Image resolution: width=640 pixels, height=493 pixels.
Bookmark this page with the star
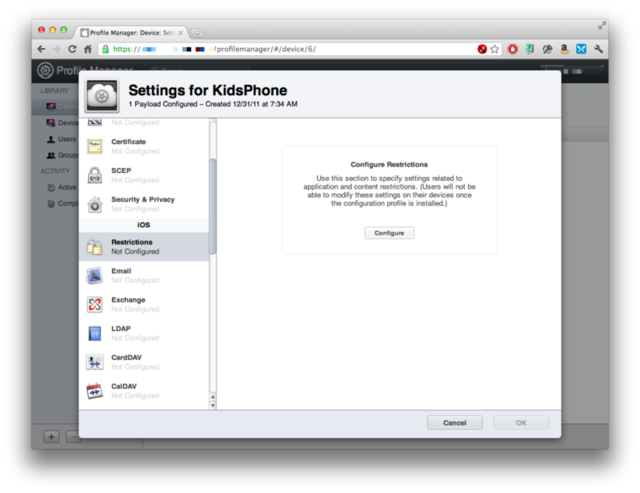pyautogui.click(x=495, y=49)
